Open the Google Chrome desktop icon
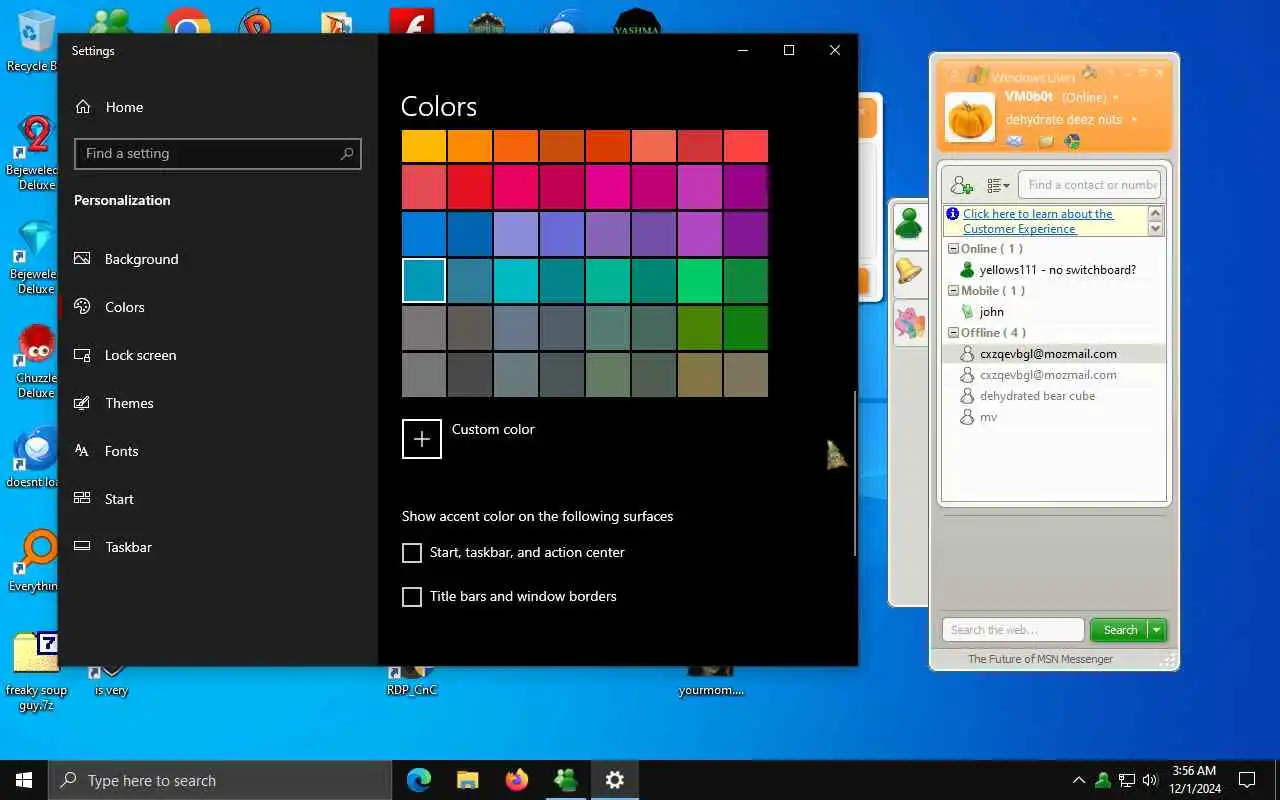Image resolution: width=1280 pixels, height=800 pixels. tap(187, 20)
